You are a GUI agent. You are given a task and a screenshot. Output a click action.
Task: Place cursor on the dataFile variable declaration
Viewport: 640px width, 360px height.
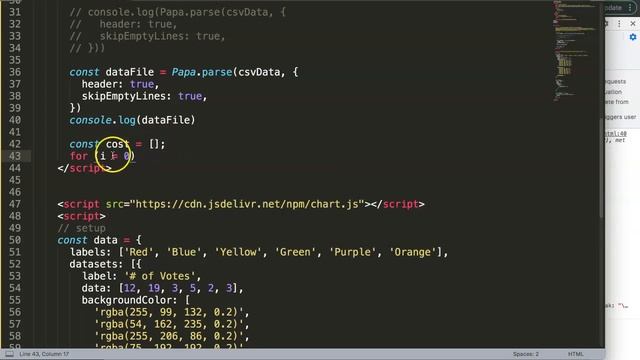[x=129, y=72]
